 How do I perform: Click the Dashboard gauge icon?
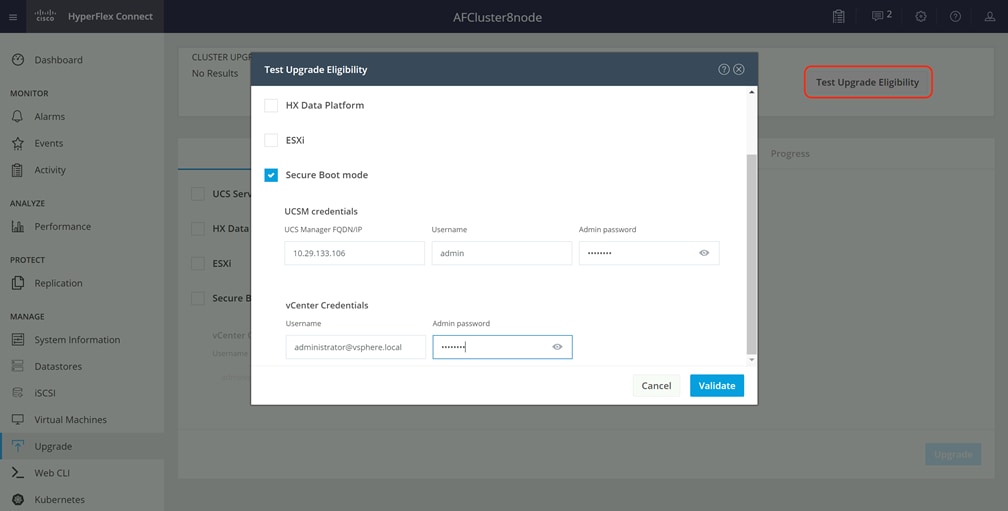click(18, 60)
